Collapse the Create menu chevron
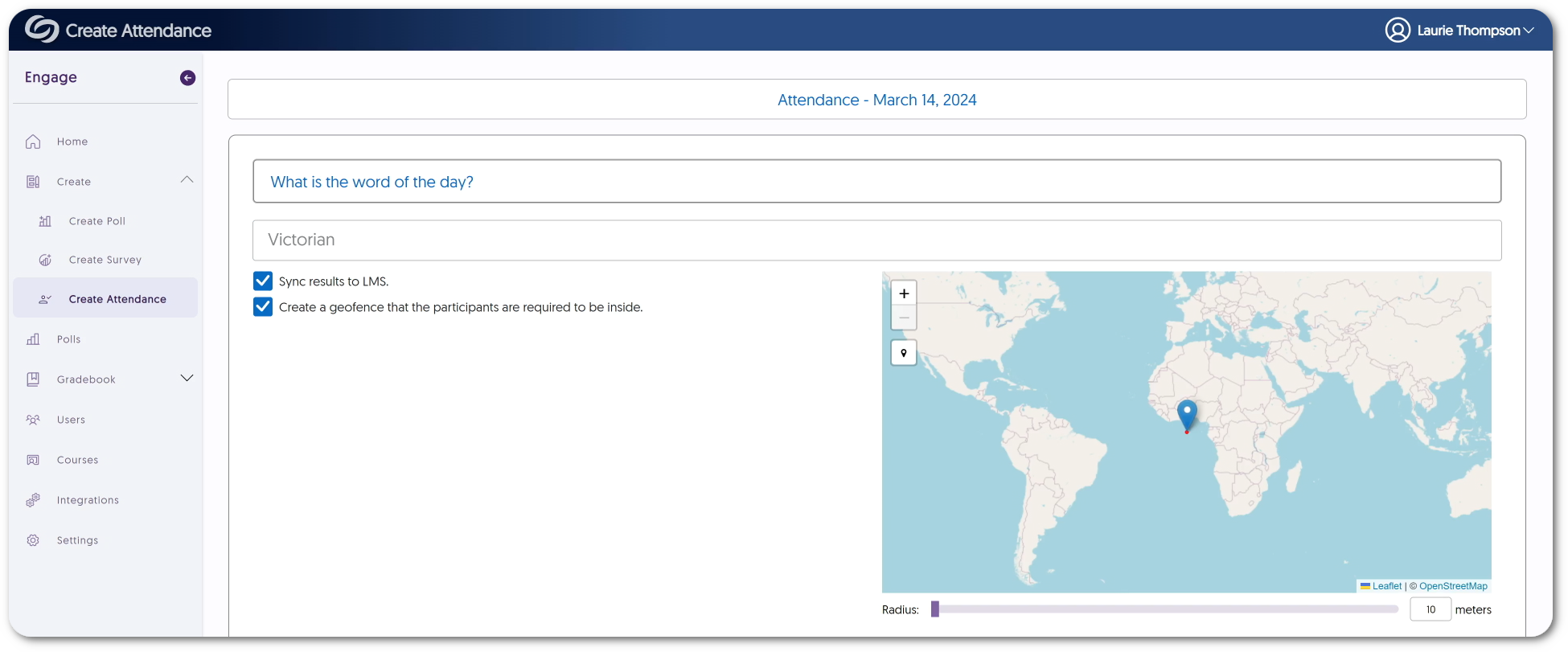 (187, 180)
